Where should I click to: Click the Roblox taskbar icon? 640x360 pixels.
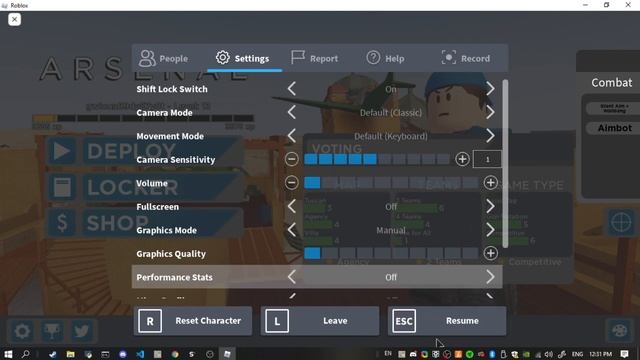(227, 354)
